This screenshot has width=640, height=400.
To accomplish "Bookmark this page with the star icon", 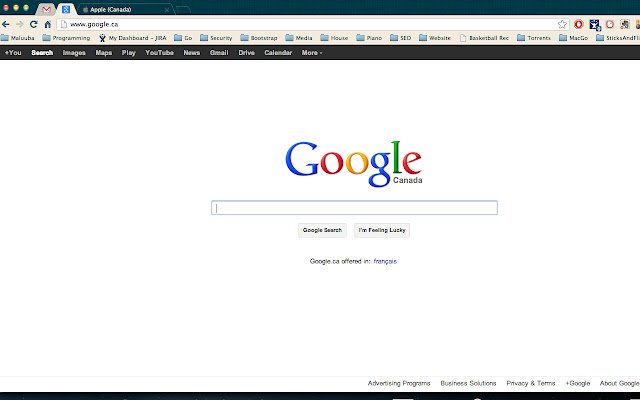I will (562, 24).
